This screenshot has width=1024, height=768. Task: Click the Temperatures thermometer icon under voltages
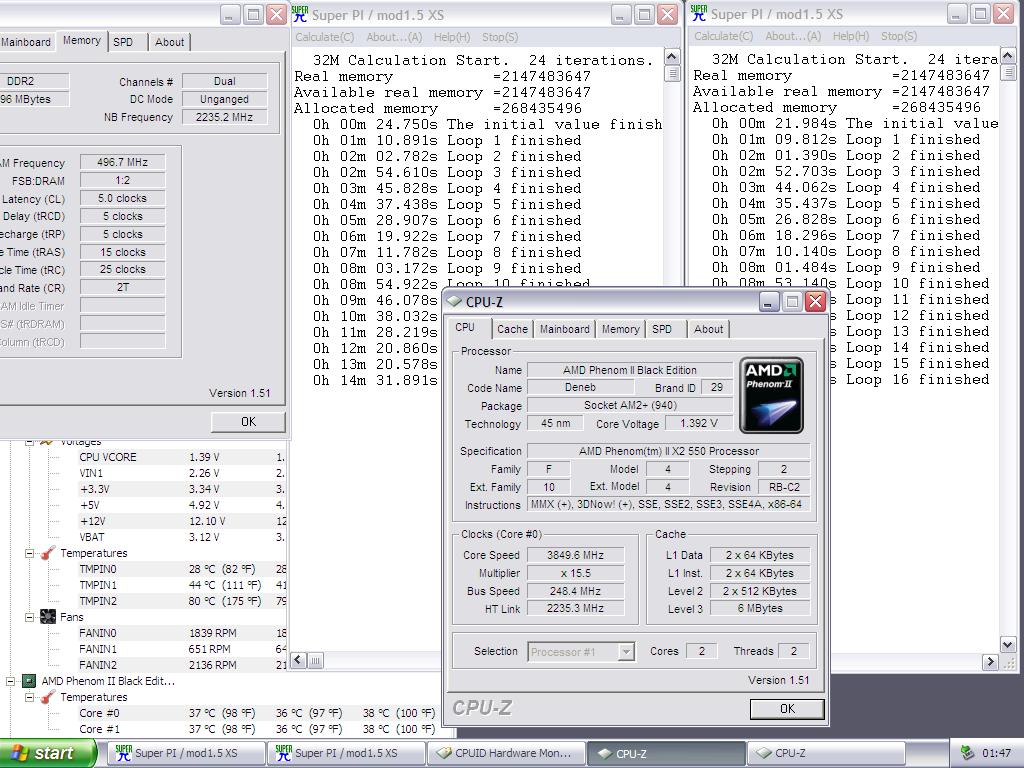pyautogui.click(x=48, y=553)
